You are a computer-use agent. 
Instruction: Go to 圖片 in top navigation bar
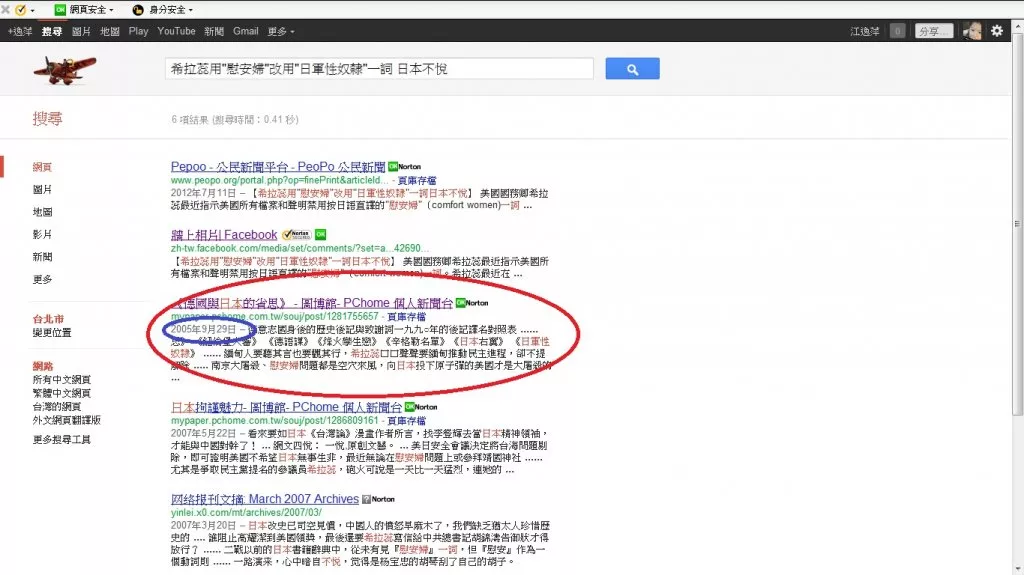click(x=81, y=31)
